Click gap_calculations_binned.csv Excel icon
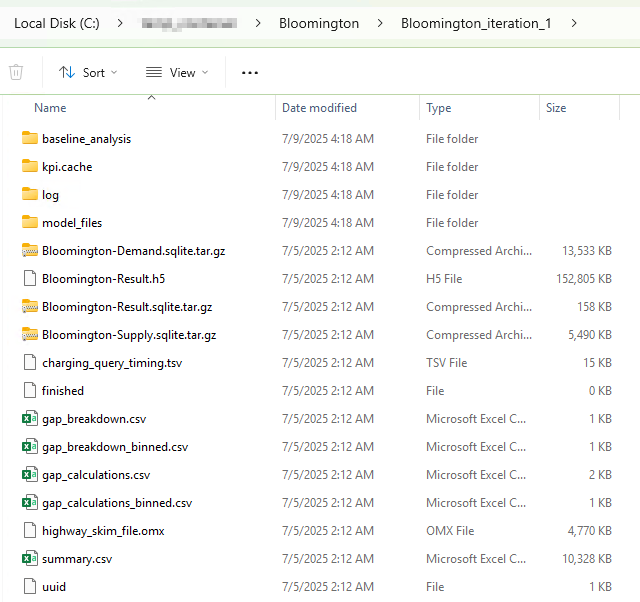Screen dimensions: 640x602 [30, 502]
